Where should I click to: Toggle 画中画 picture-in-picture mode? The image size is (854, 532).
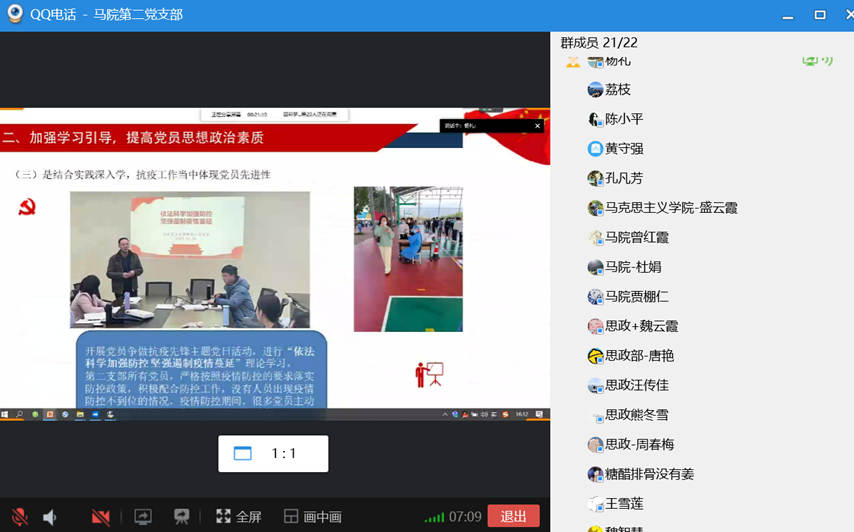312,517
